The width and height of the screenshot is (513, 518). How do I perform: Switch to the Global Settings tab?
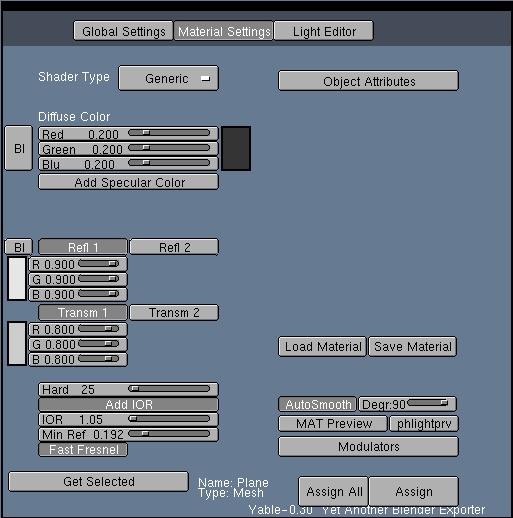(123, 31)
